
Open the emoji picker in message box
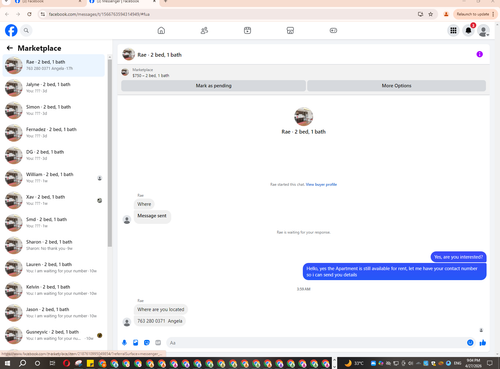click(470, 343)
